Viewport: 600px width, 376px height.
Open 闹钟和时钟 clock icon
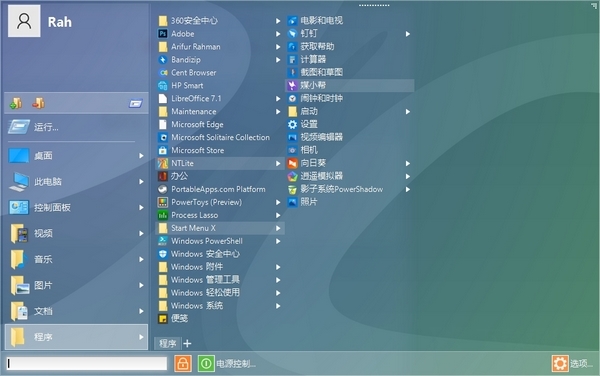click(x=292, y=98)
